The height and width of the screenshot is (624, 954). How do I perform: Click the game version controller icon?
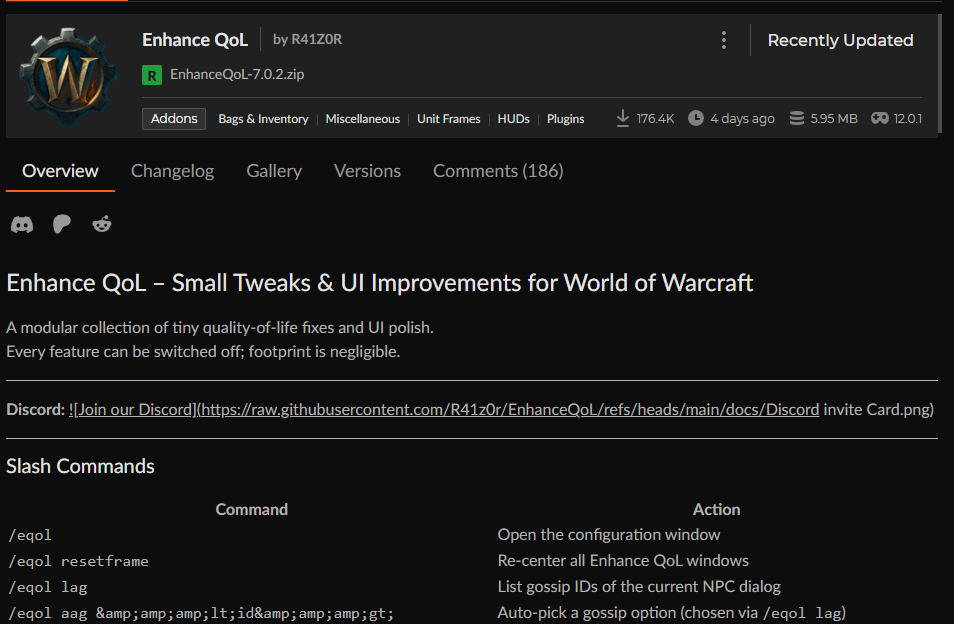879,118
